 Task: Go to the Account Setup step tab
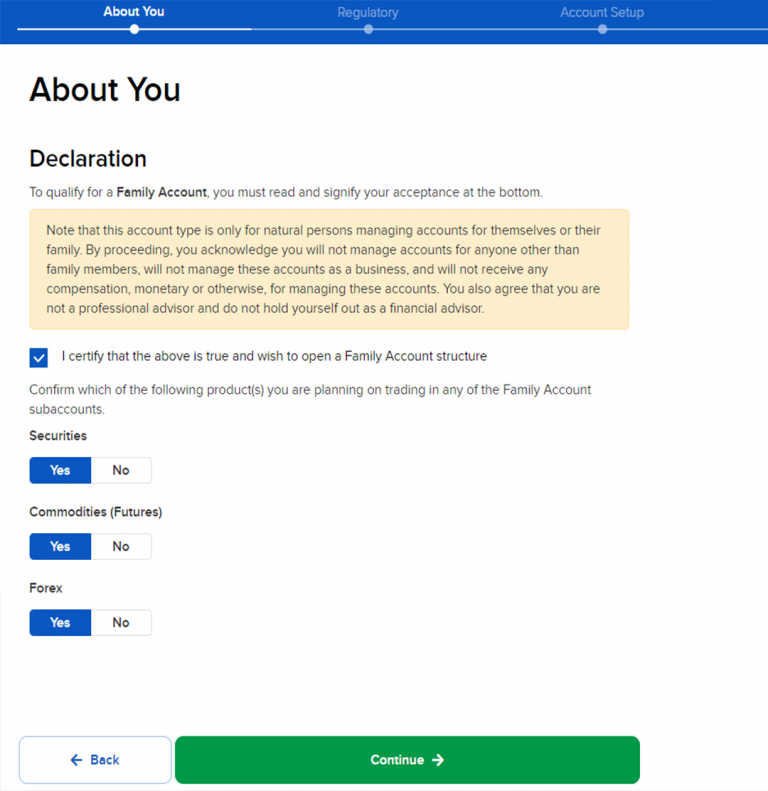(602, 13)
